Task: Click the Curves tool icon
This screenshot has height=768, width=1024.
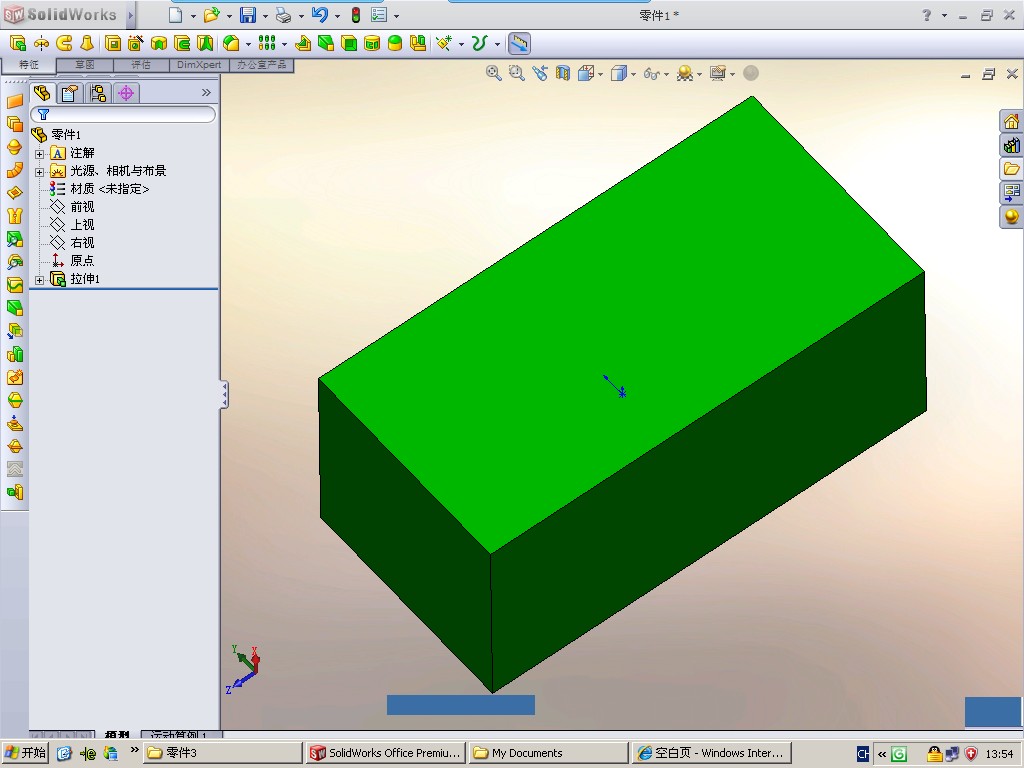Action: pos(480,44)
